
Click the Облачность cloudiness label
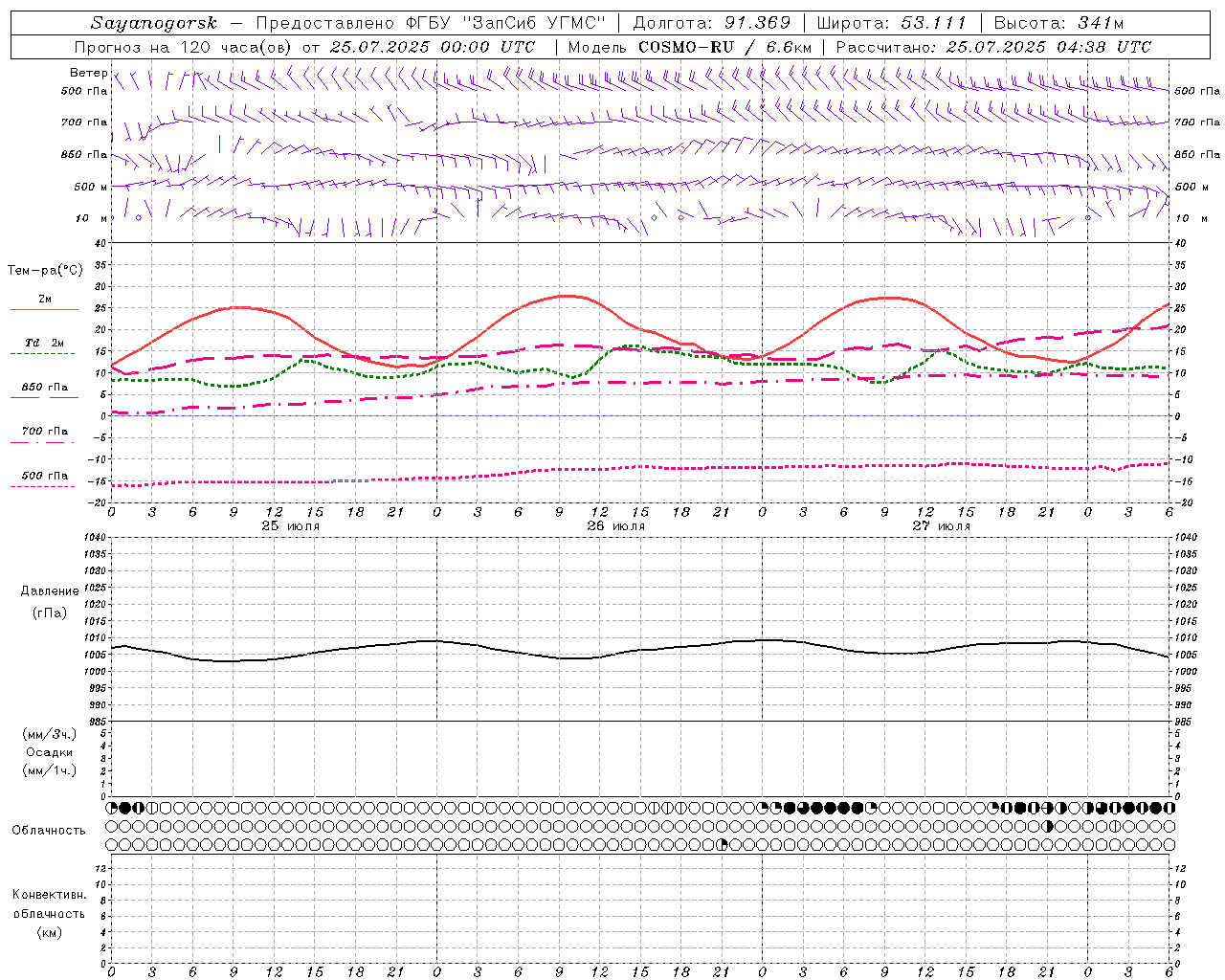(49, 830)
